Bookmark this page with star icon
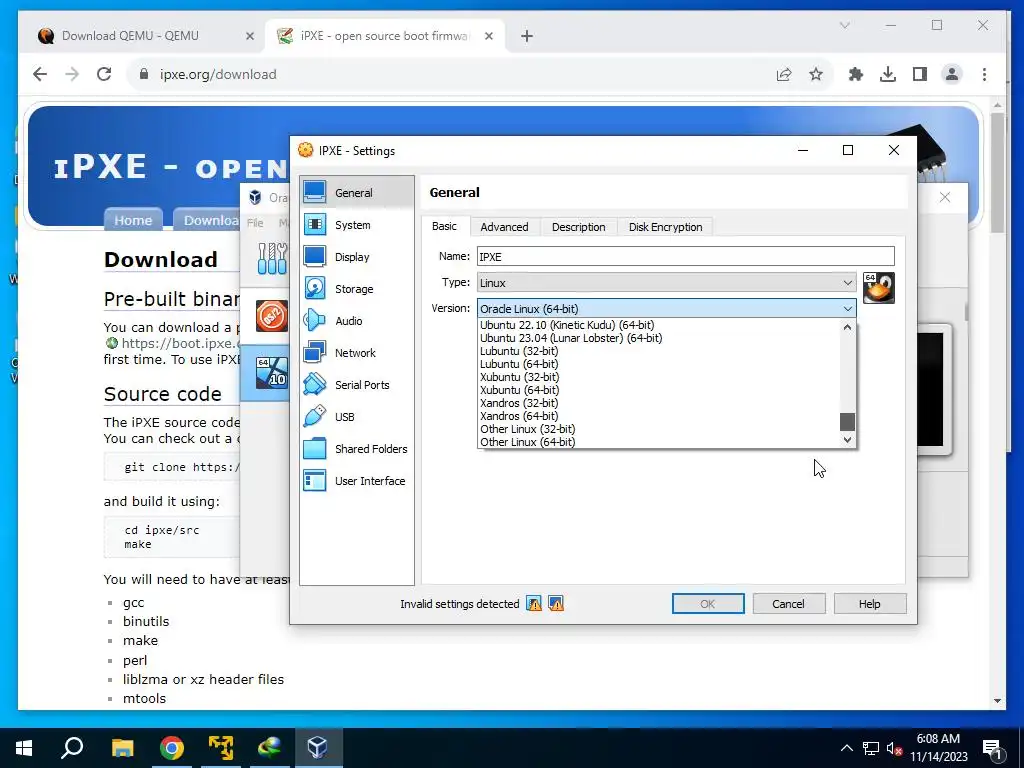 pyautogui.click(x=816, y=74)
